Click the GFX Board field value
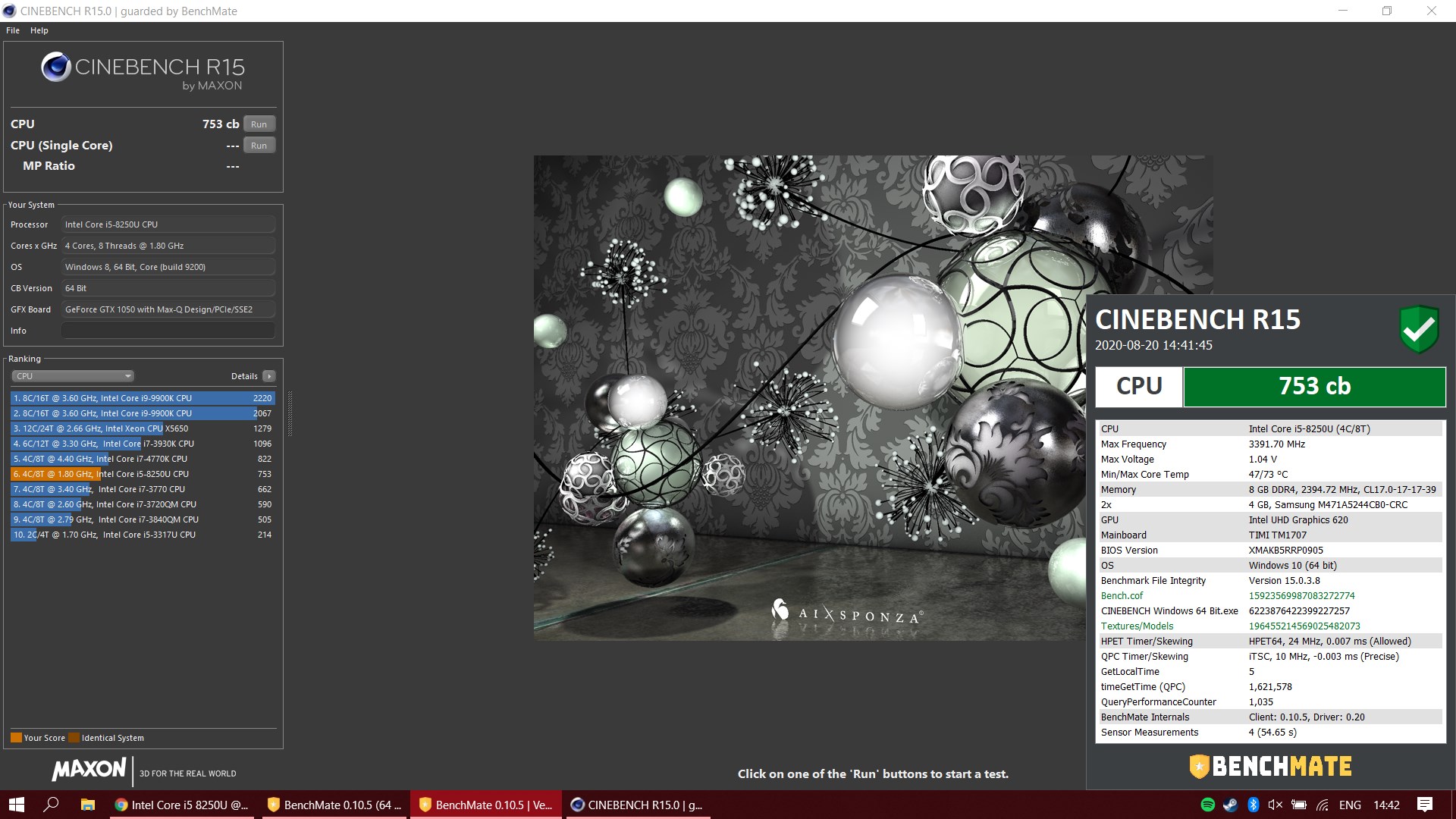This screenshot has height=819, width=1456. [x=168, y=309]
